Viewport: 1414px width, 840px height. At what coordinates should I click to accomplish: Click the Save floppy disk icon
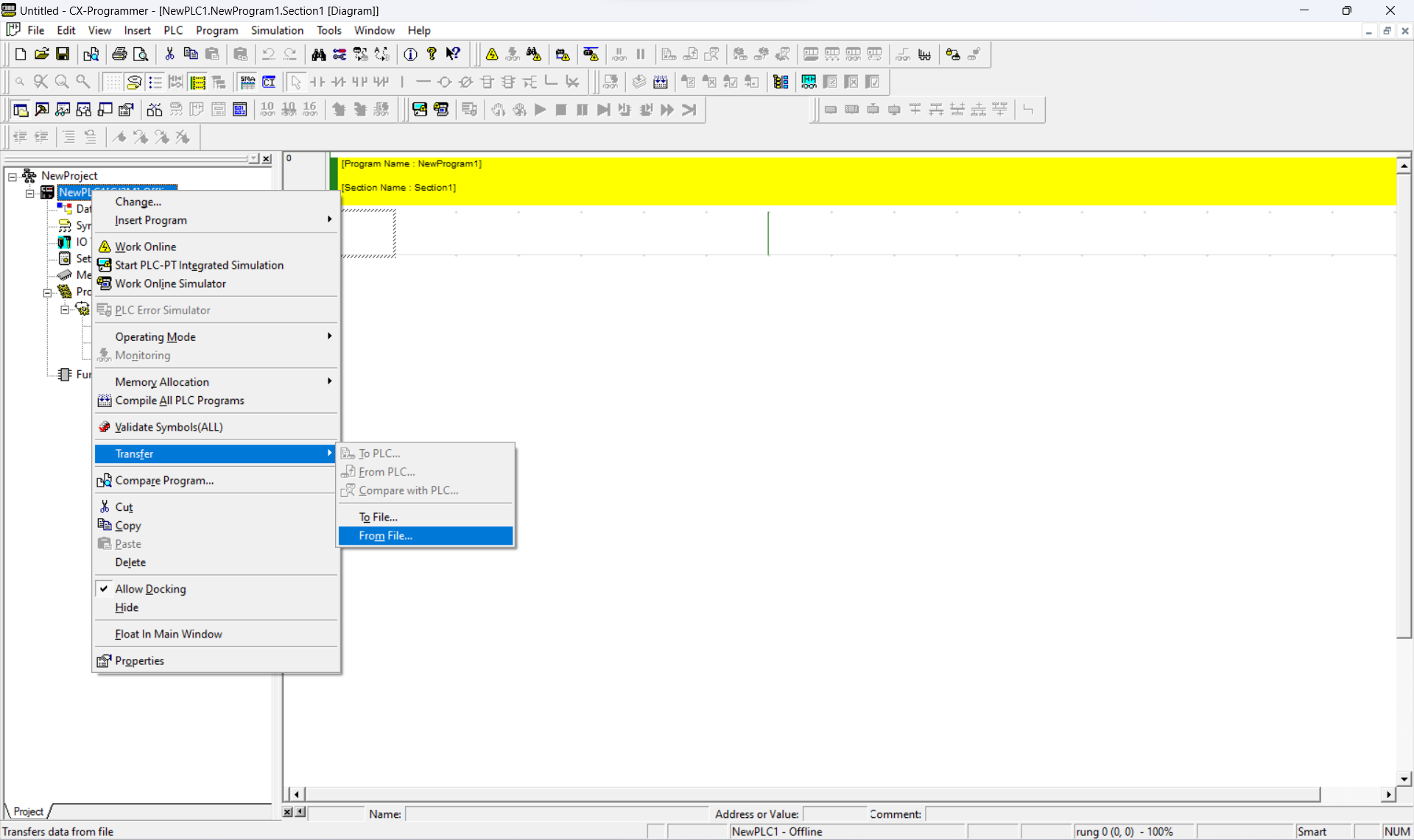[63, 54]
